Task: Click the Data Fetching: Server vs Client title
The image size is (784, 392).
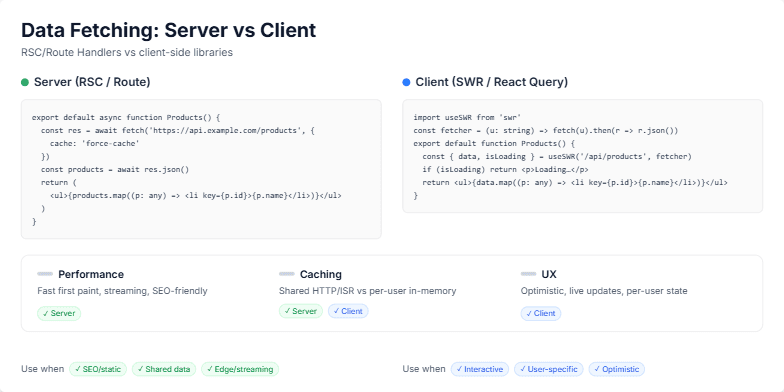Action: coord(168,30)
